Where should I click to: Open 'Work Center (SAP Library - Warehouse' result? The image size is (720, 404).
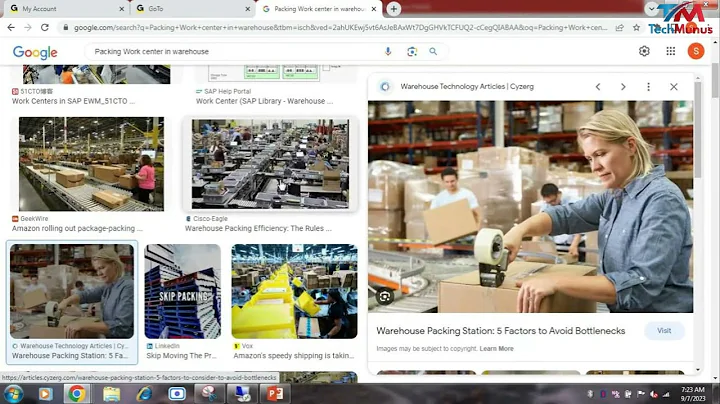tap(264, 101)
